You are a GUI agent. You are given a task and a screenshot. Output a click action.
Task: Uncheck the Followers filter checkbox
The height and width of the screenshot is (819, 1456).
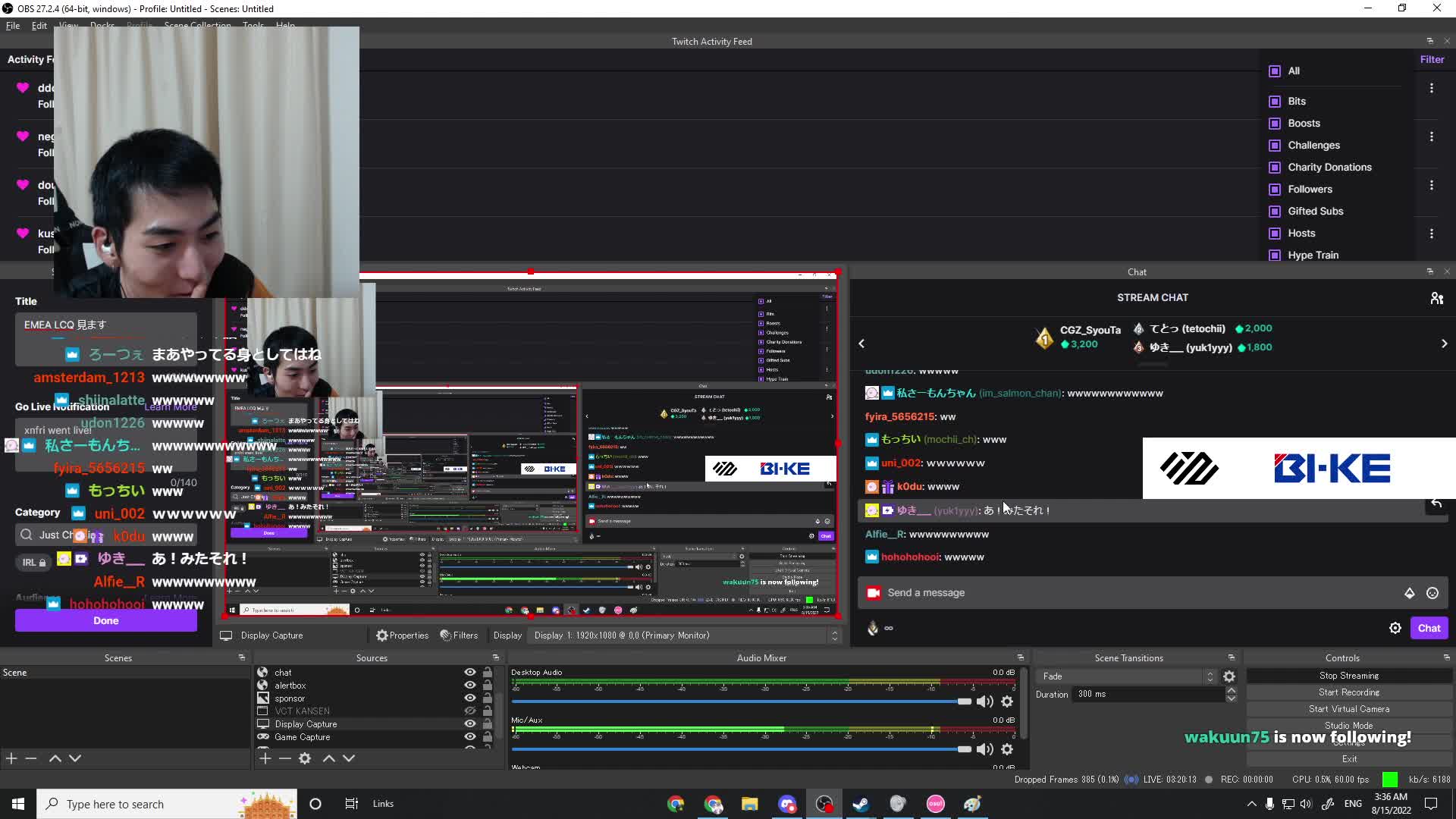click(x=1275, y=190)
